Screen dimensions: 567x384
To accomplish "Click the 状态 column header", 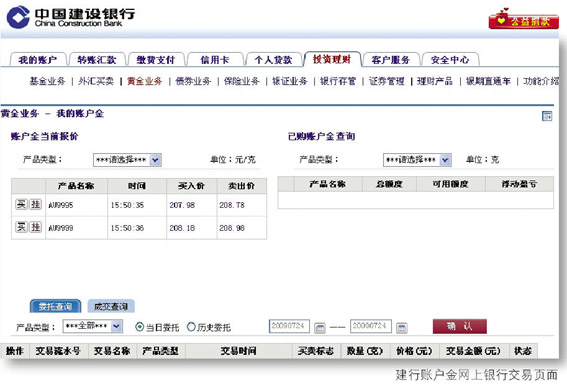I will 523,351.
